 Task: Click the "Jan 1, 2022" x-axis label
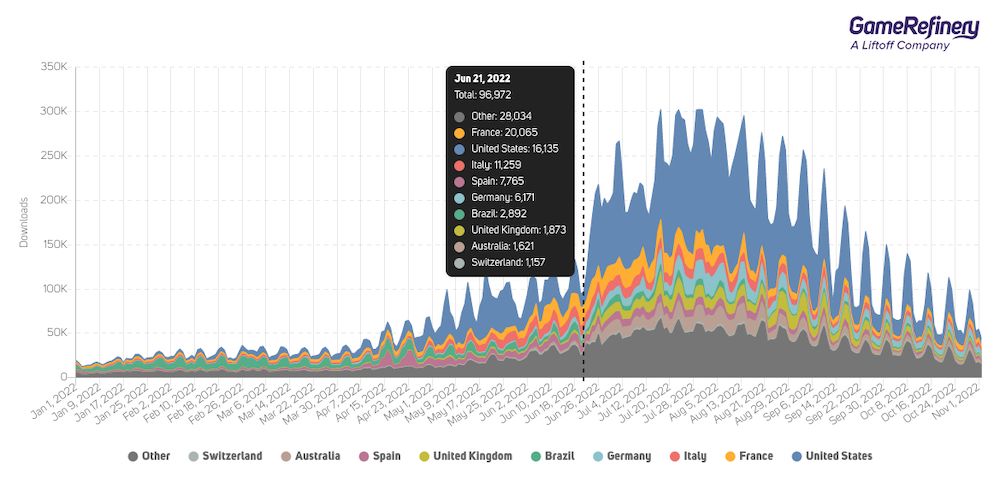(54, 401)
